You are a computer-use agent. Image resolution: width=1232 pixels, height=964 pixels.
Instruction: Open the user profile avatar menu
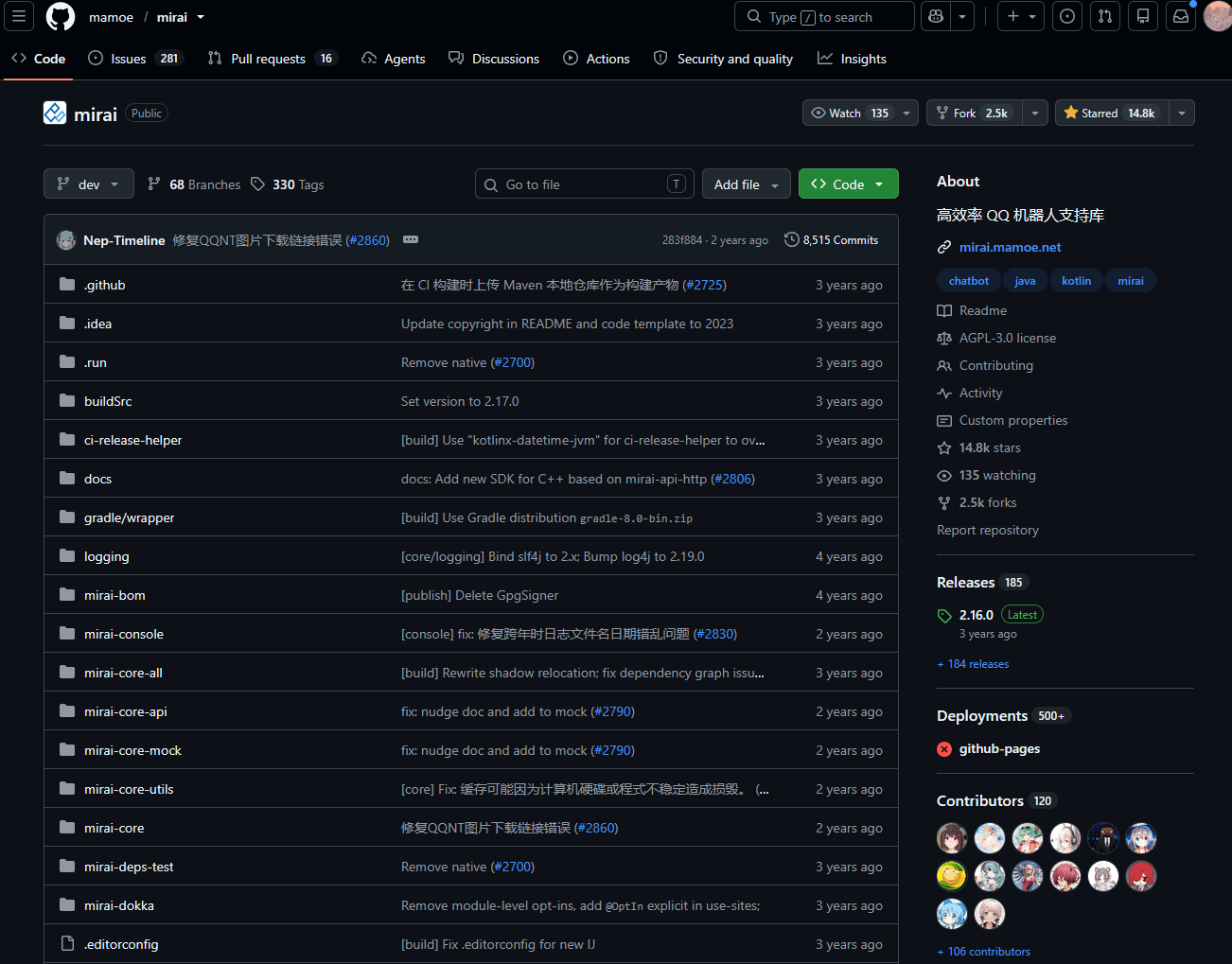click(x=1218, y=16)
